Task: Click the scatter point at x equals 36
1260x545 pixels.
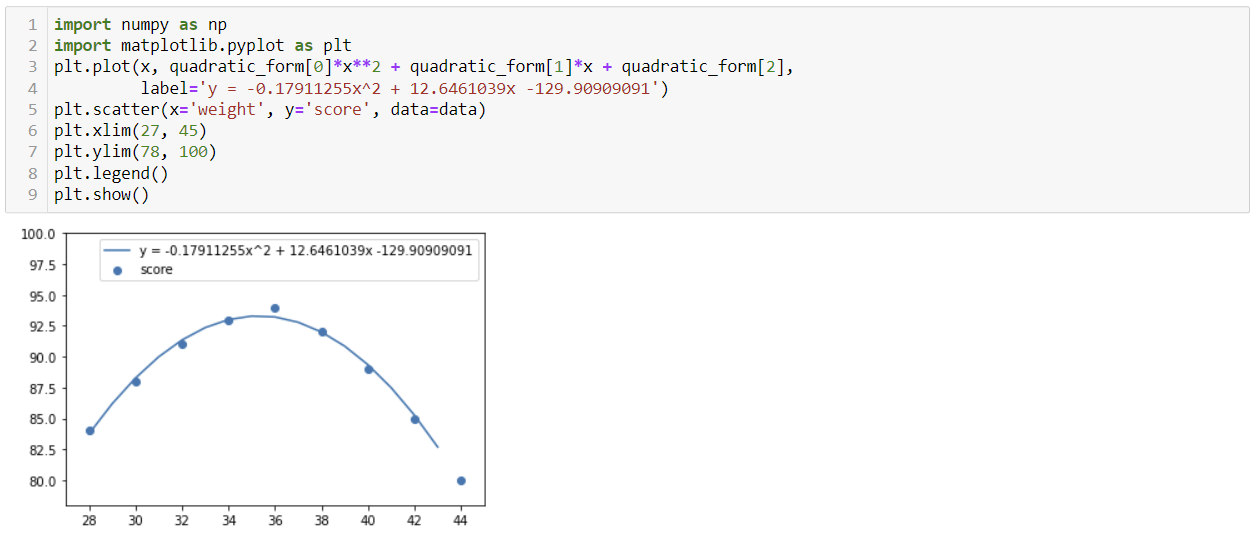Action: tap(275, 308)
